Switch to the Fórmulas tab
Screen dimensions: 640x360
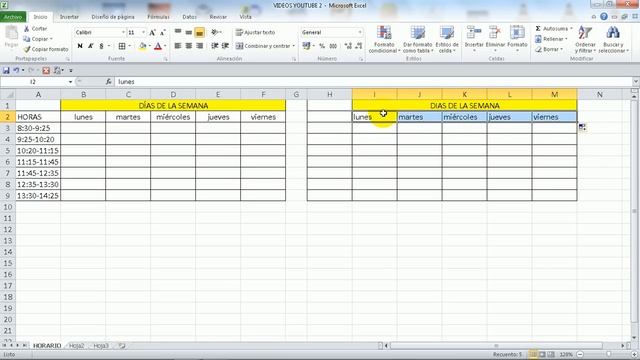158,17
